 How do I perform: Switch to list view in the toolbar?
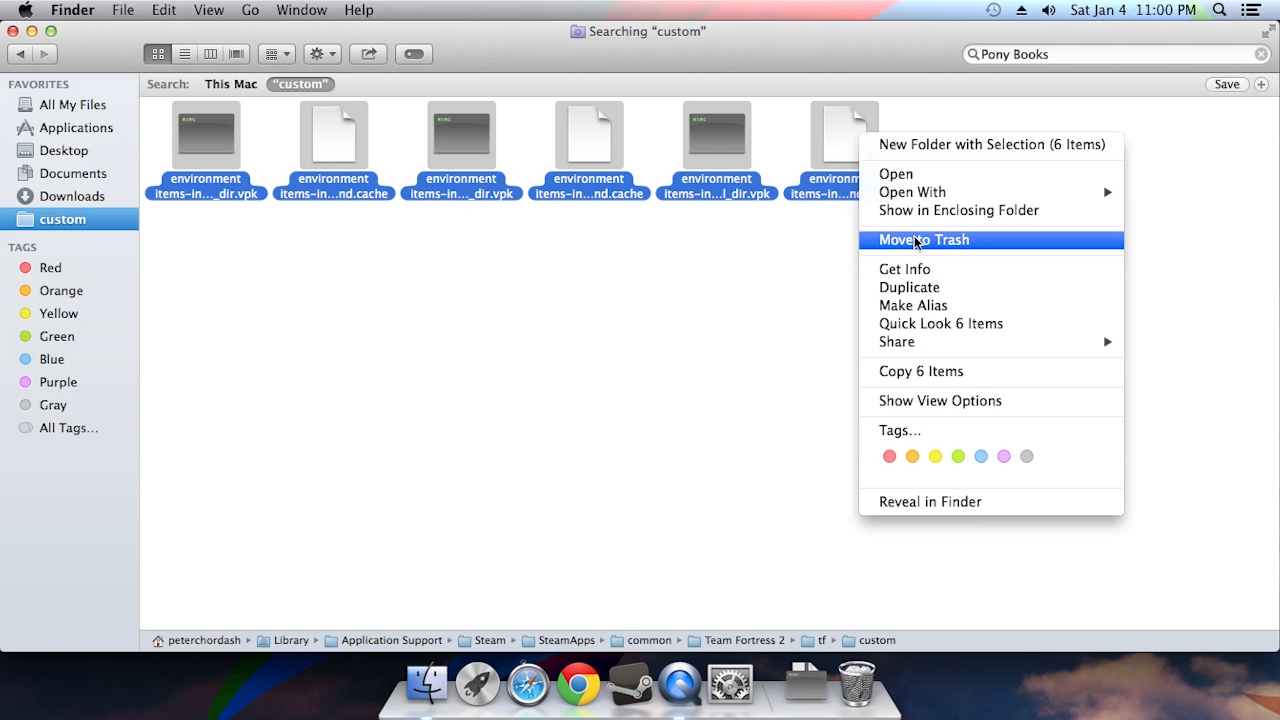click(x=184, y=54)
